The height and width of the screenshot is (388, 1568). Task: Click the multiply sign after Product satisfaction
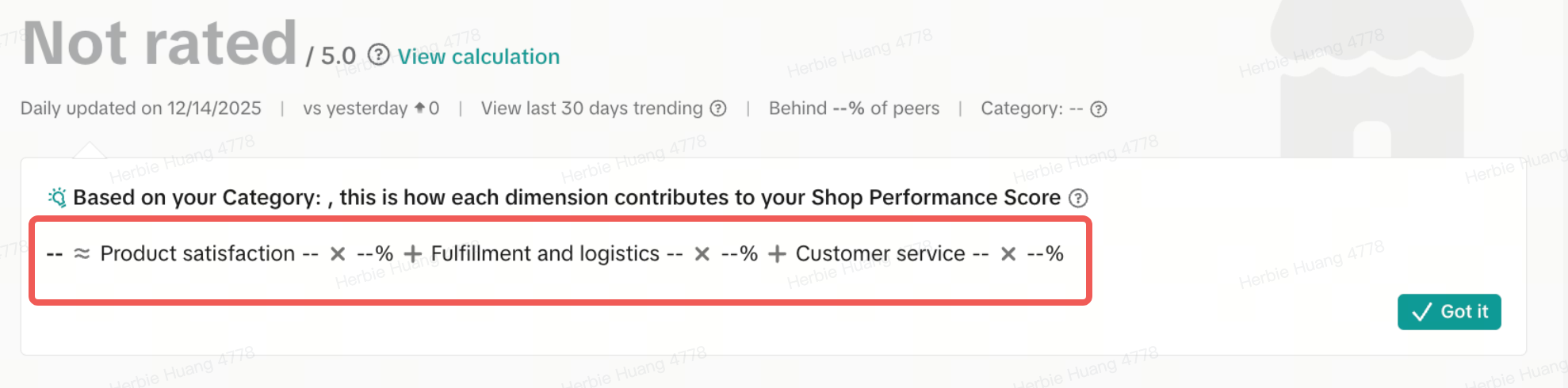point(338,254)
